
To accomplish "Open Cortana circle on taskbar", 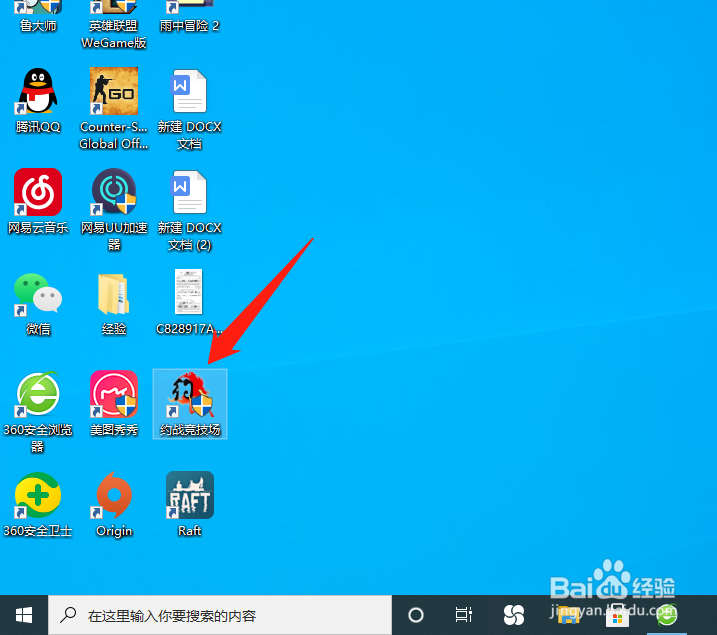I will (x=416, y=615).
